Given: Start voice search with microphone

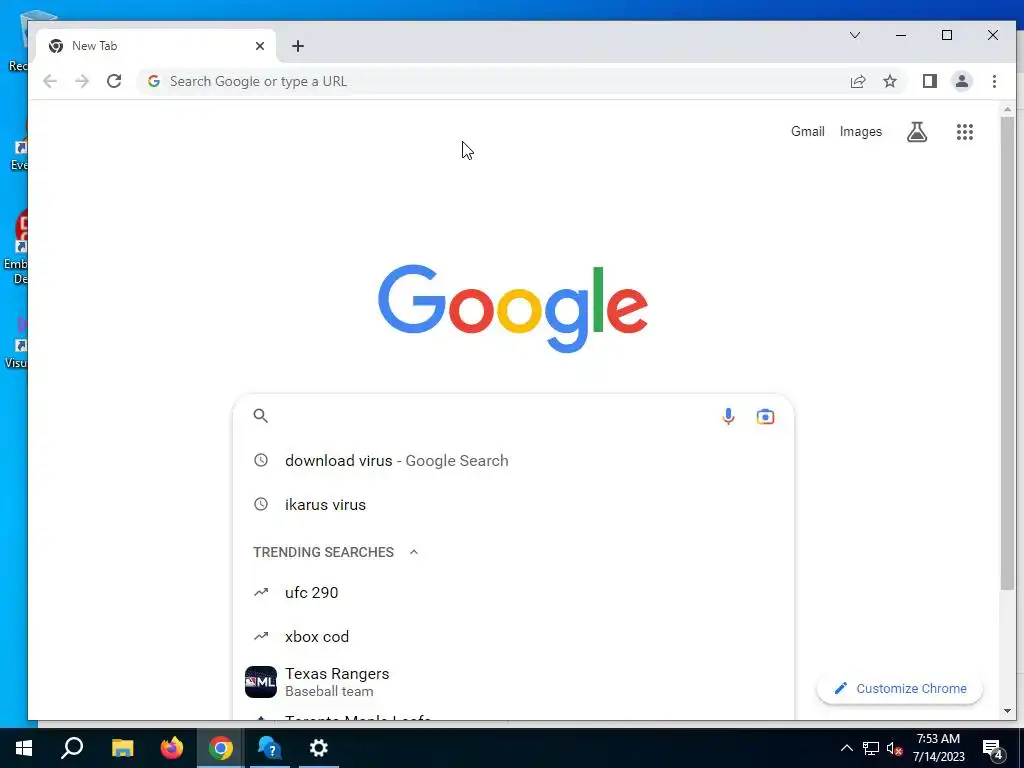Looking at the screenshot, I should click(x=728, y=416).
